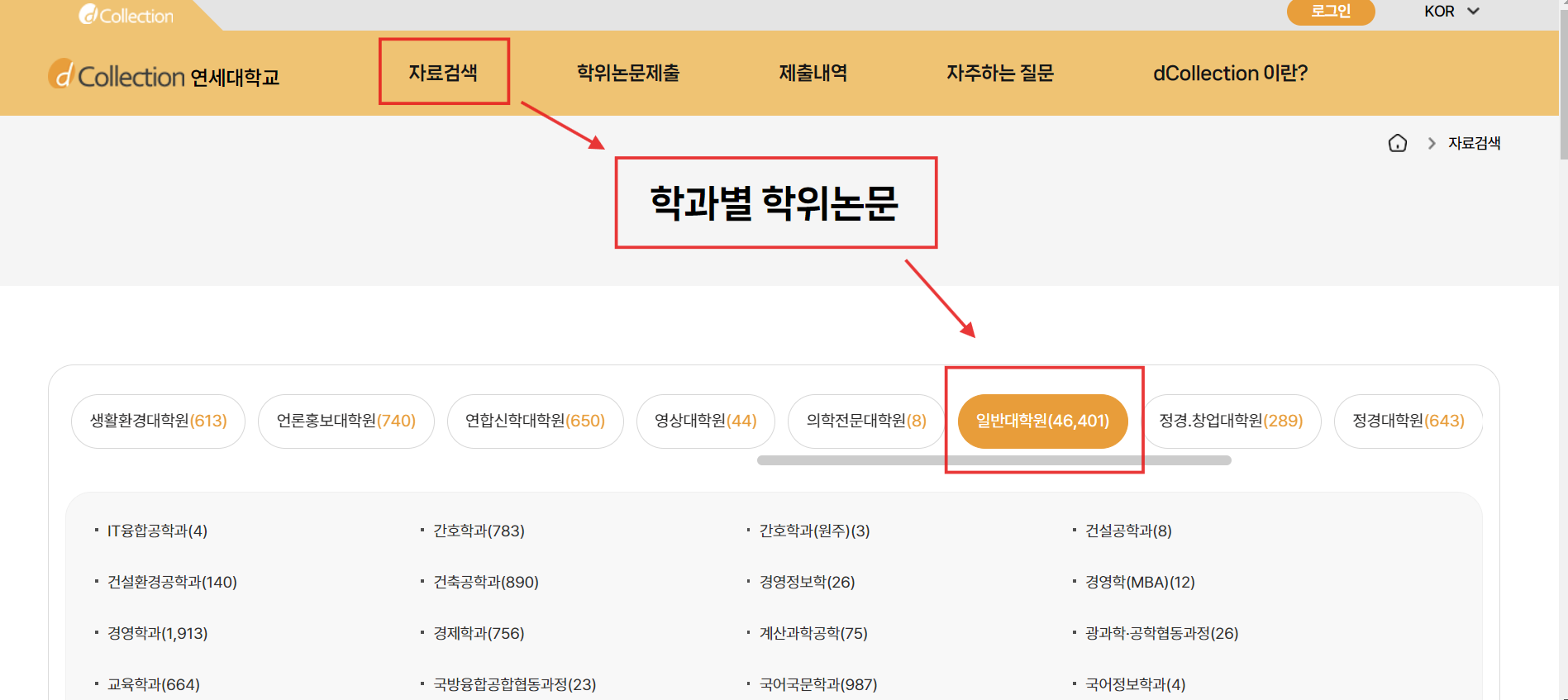
Task: Select the 정경.창업대학원(289) tab
Action: [1231, 421]
